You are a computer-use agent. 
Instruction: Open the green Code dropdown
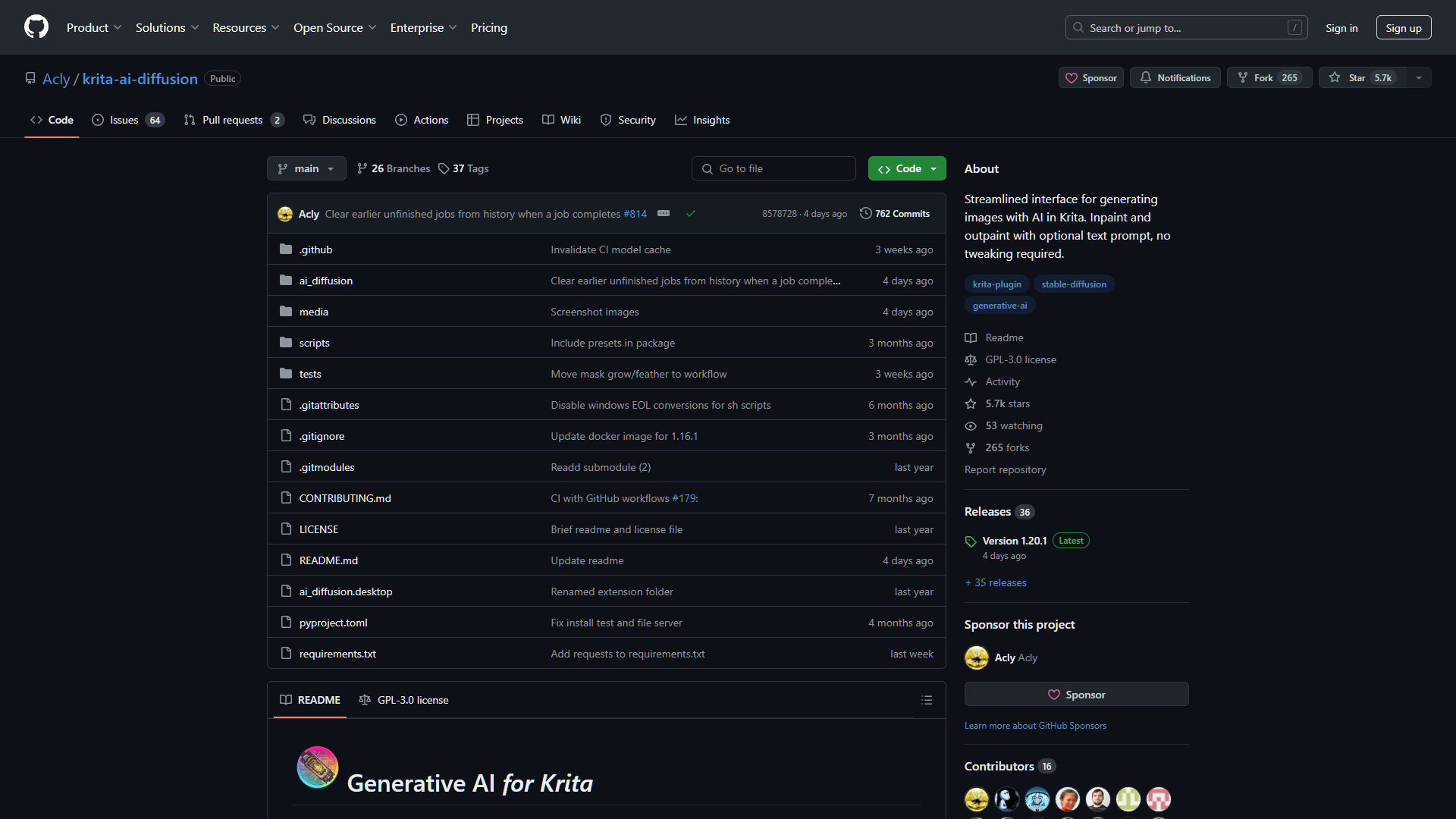pos(907,168)
